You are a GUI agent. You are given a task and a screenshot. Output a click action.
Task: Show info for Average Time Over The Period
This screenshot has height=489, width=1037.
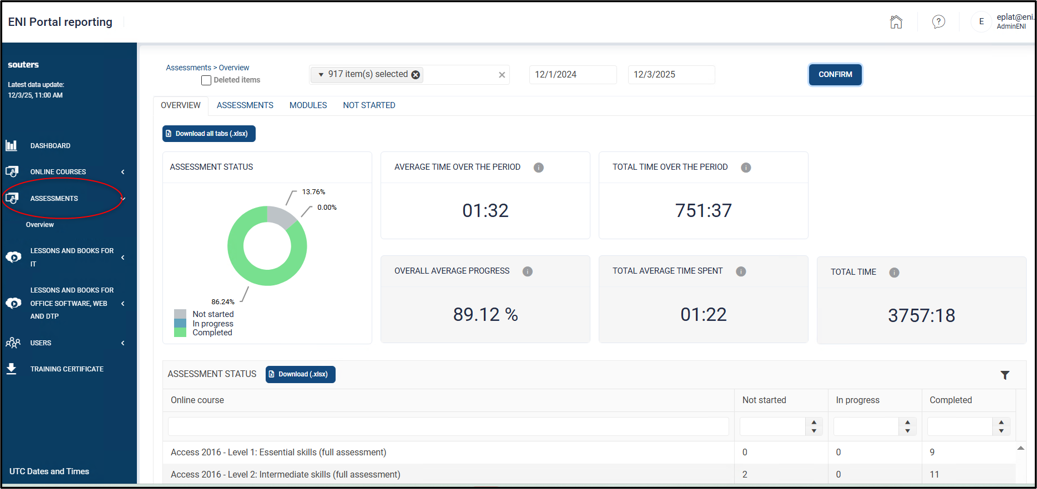[x=538, y=167]
